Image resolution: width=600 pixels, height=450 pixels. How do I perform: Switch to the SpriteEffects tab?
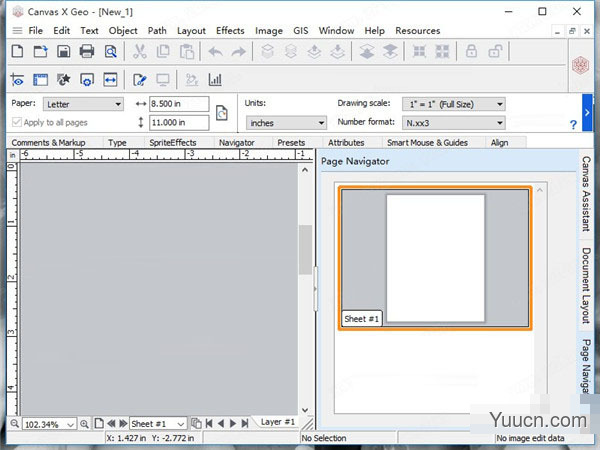(173, 142)
